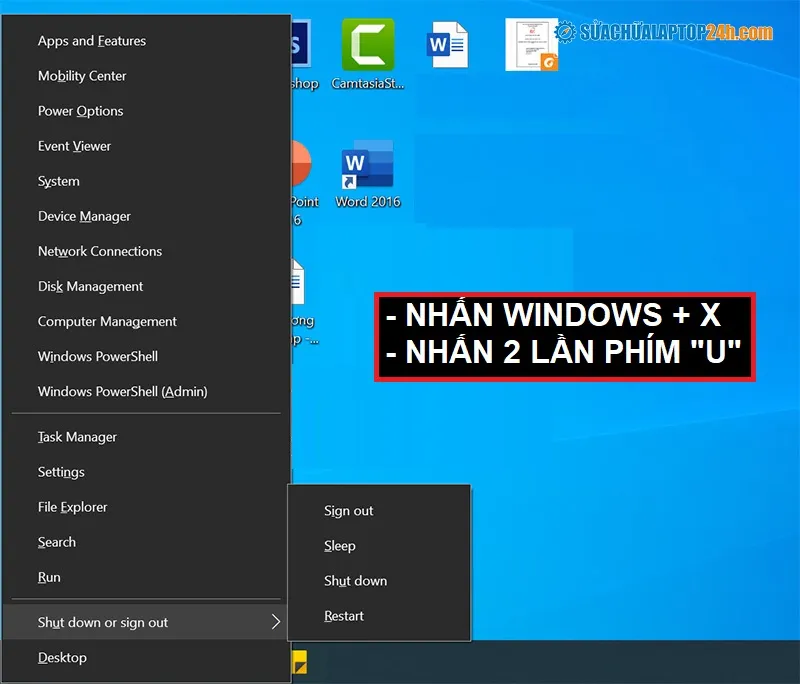Open Windows PowerShell (Admin)
This screenshot has width=800, height=684.
(x=122, y=392)
